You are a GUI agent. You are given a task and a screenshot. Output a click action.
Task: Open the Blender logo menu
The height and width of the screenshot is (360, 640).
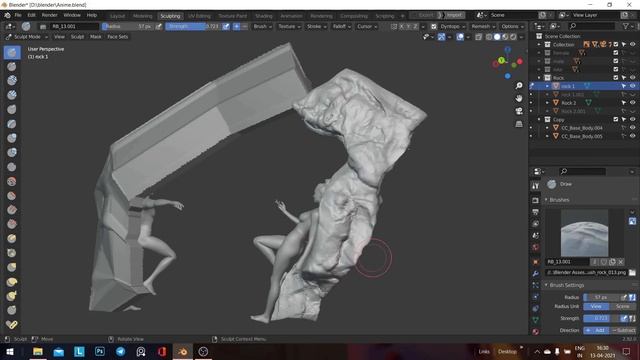(x=7, y=15)
